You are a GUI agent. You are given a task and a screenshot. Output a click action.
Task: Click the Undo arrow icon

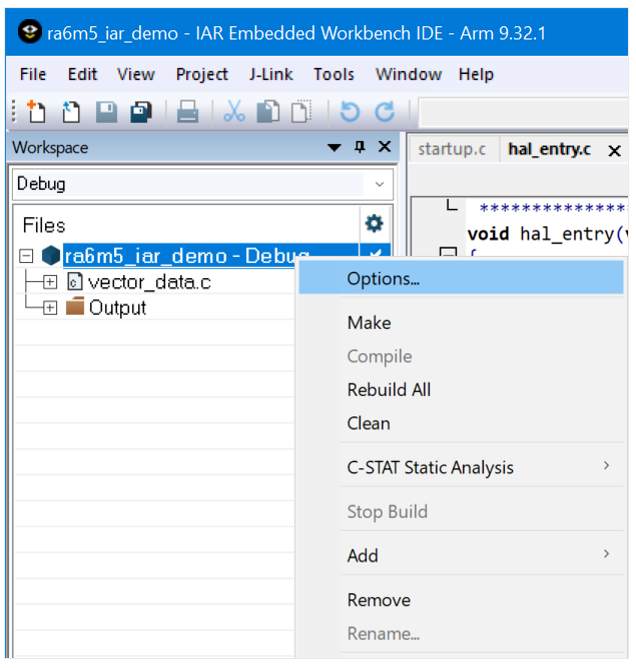pyautogui.click(x=350, y=112)
